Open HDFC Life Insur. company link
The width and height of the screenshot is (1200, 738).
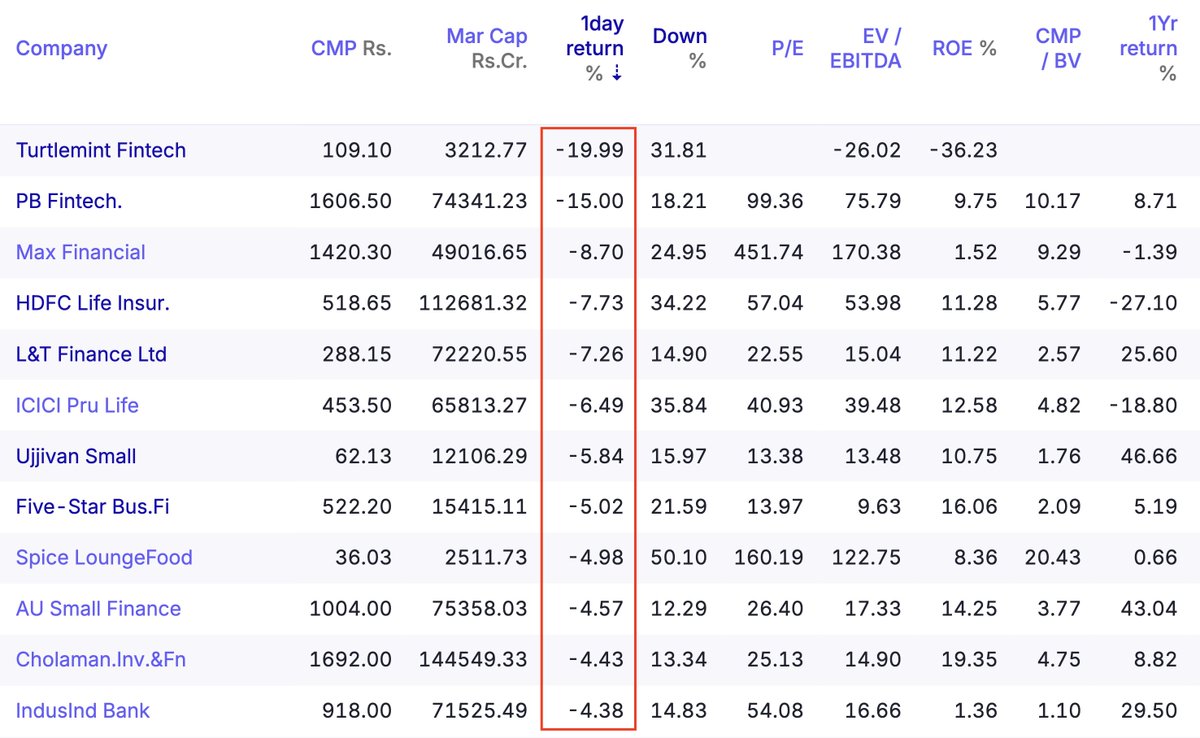[x=93, y=303]
